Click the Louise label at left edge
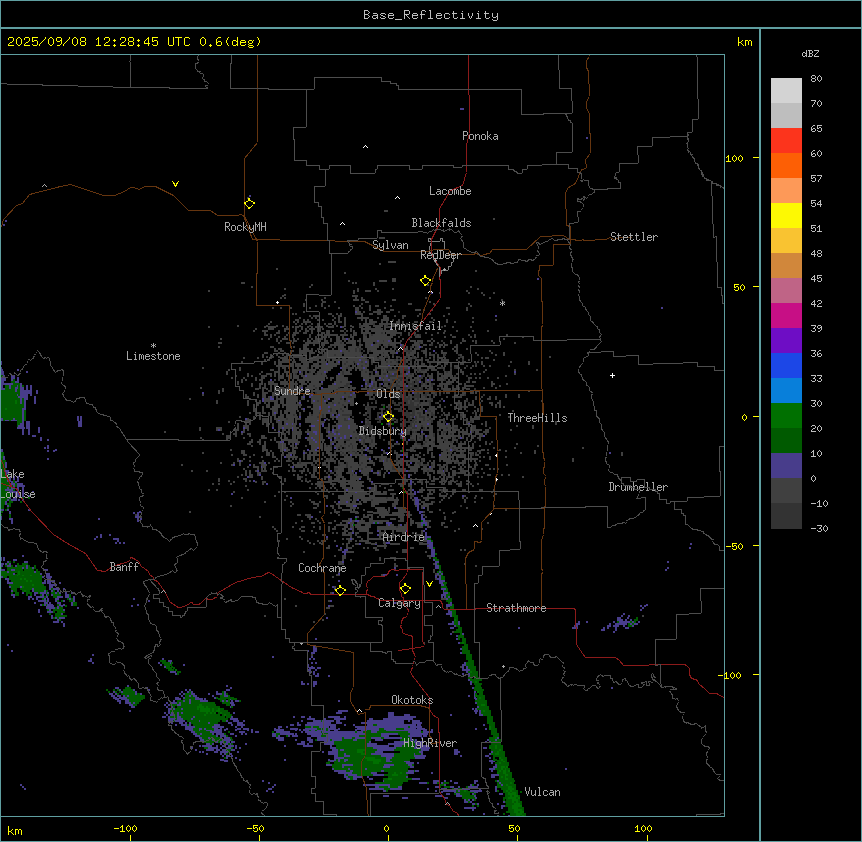Screen dimensions: 862x842 tap(18, 494)
